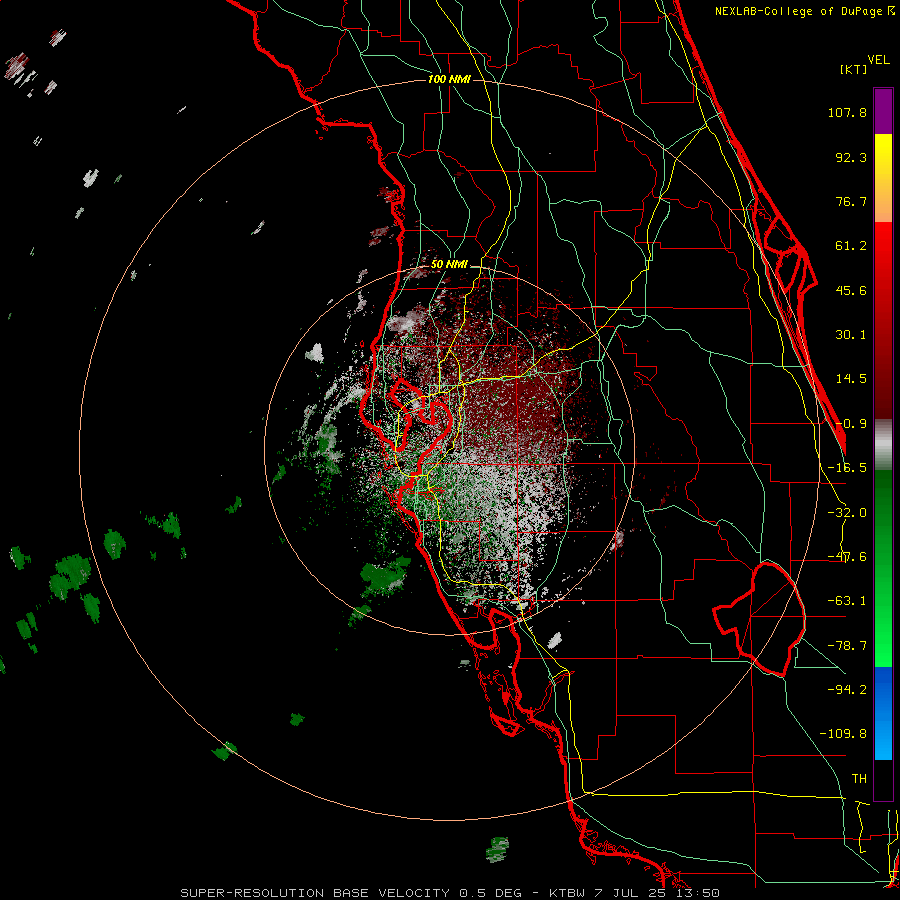
Task: Click the -47.6 velocity scale value
Action: (847, 557)
